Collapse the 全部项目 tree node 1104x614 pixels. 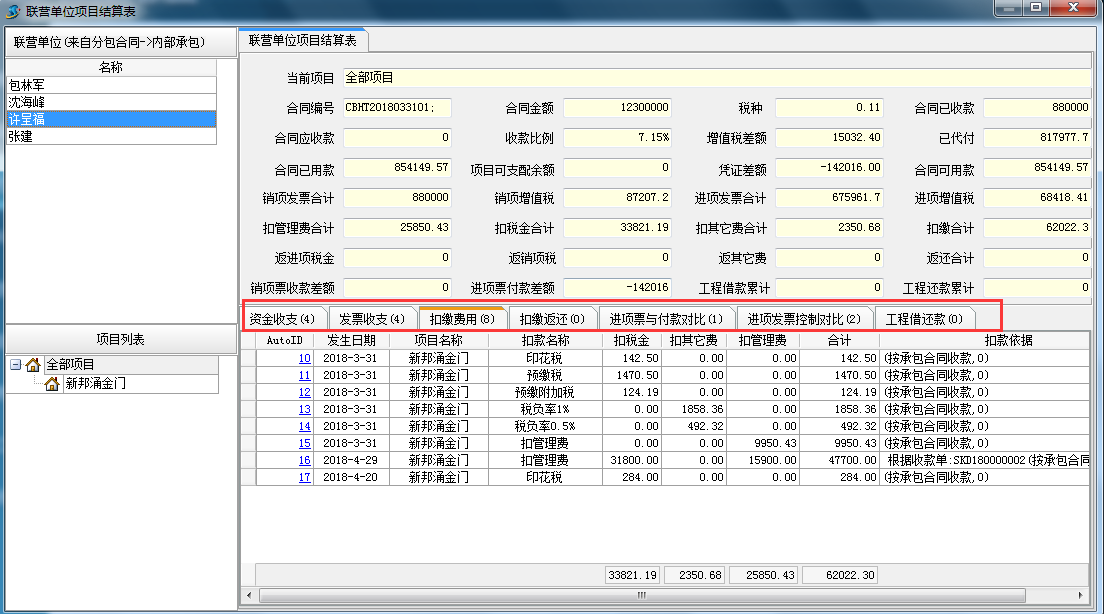(x=15, y=365)
